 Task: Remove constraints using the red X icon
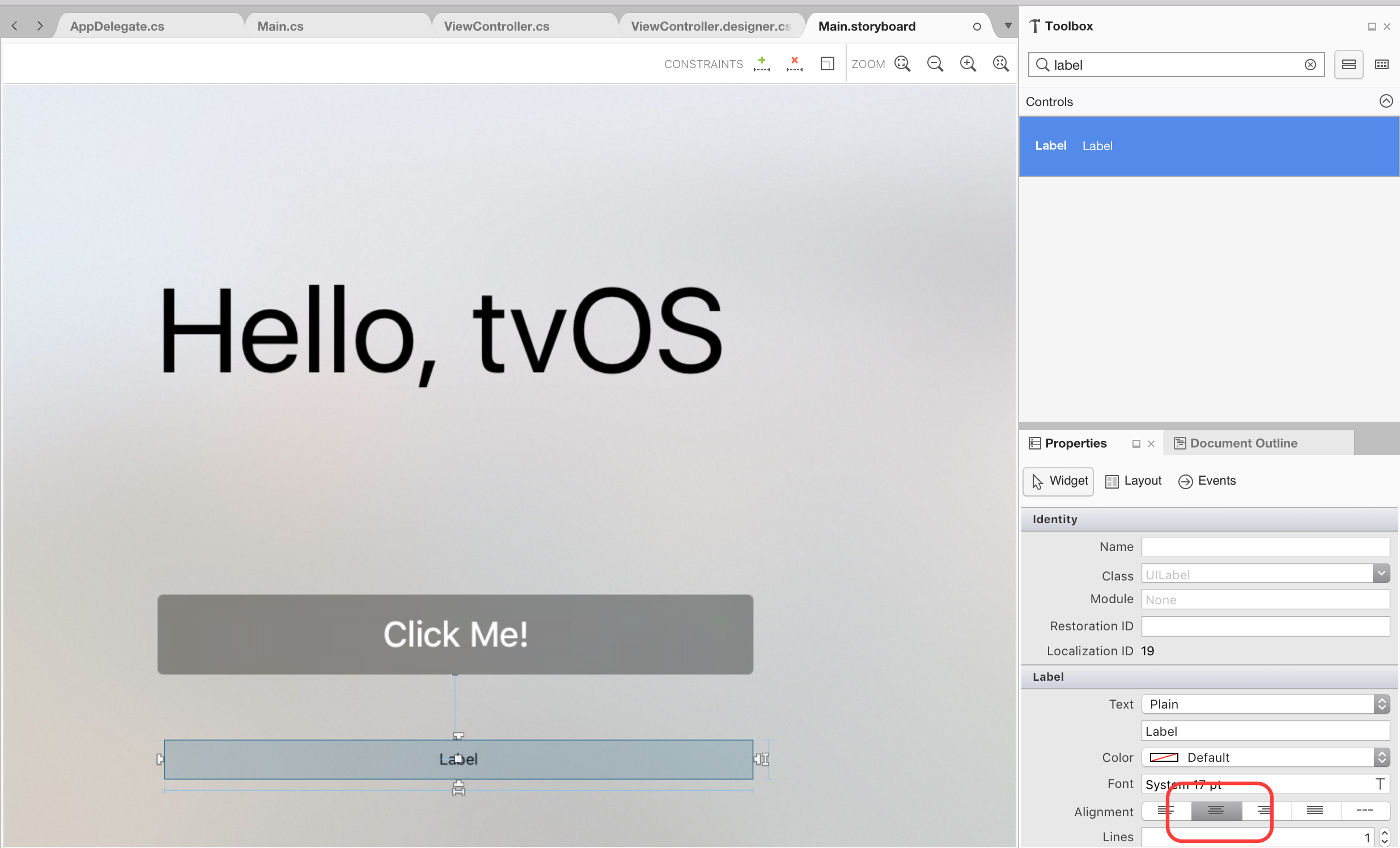(794, 63)
